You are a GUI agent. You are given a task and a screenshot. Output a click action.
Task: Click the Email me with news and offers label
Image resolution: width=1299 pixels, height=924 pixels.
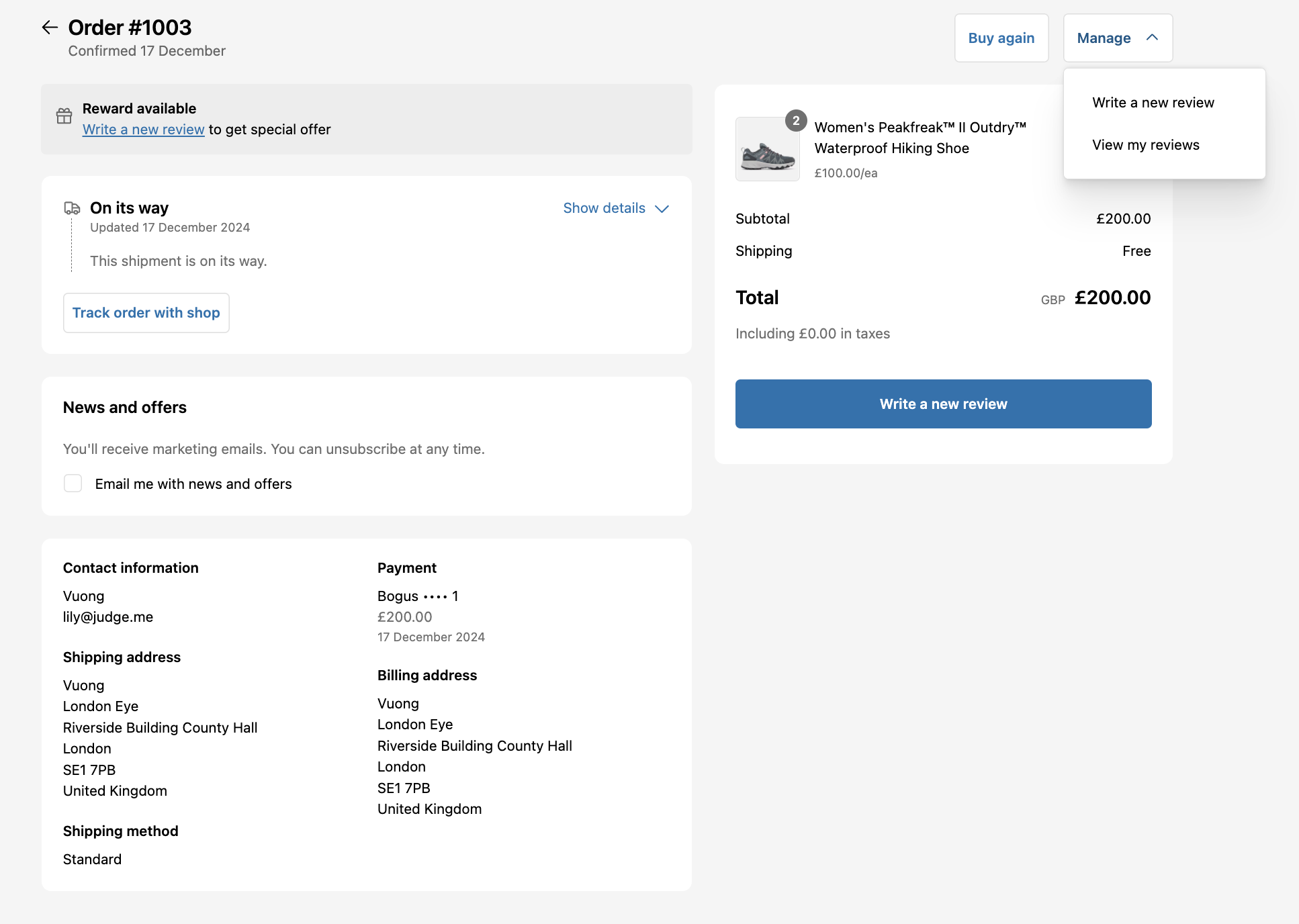[x=193, y=484]
